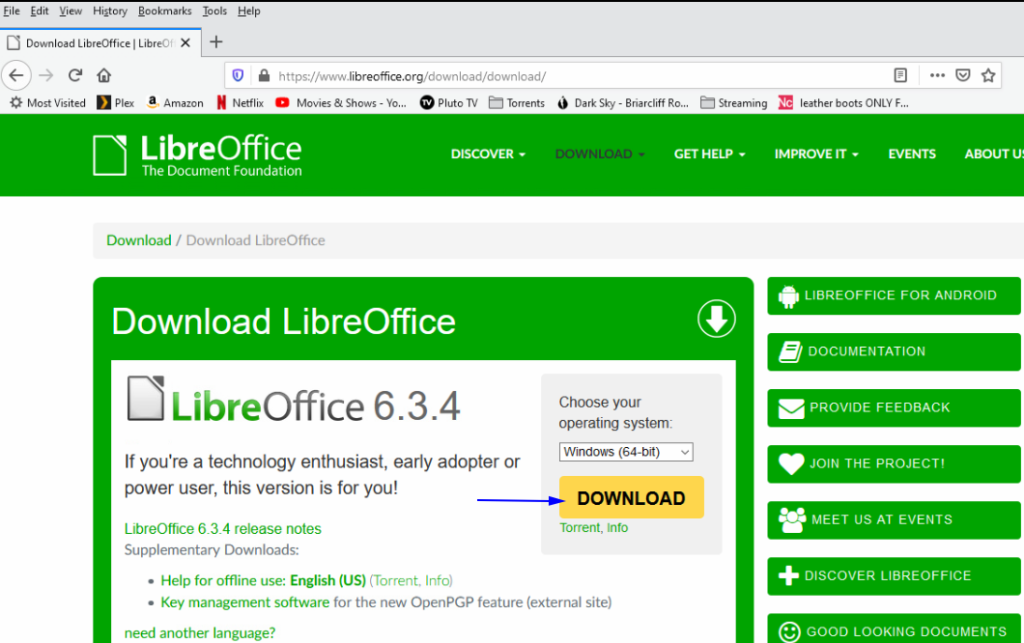Click Discover LibreOffice sidebar button
This screenshot has width=1024, height=643.
894,576
